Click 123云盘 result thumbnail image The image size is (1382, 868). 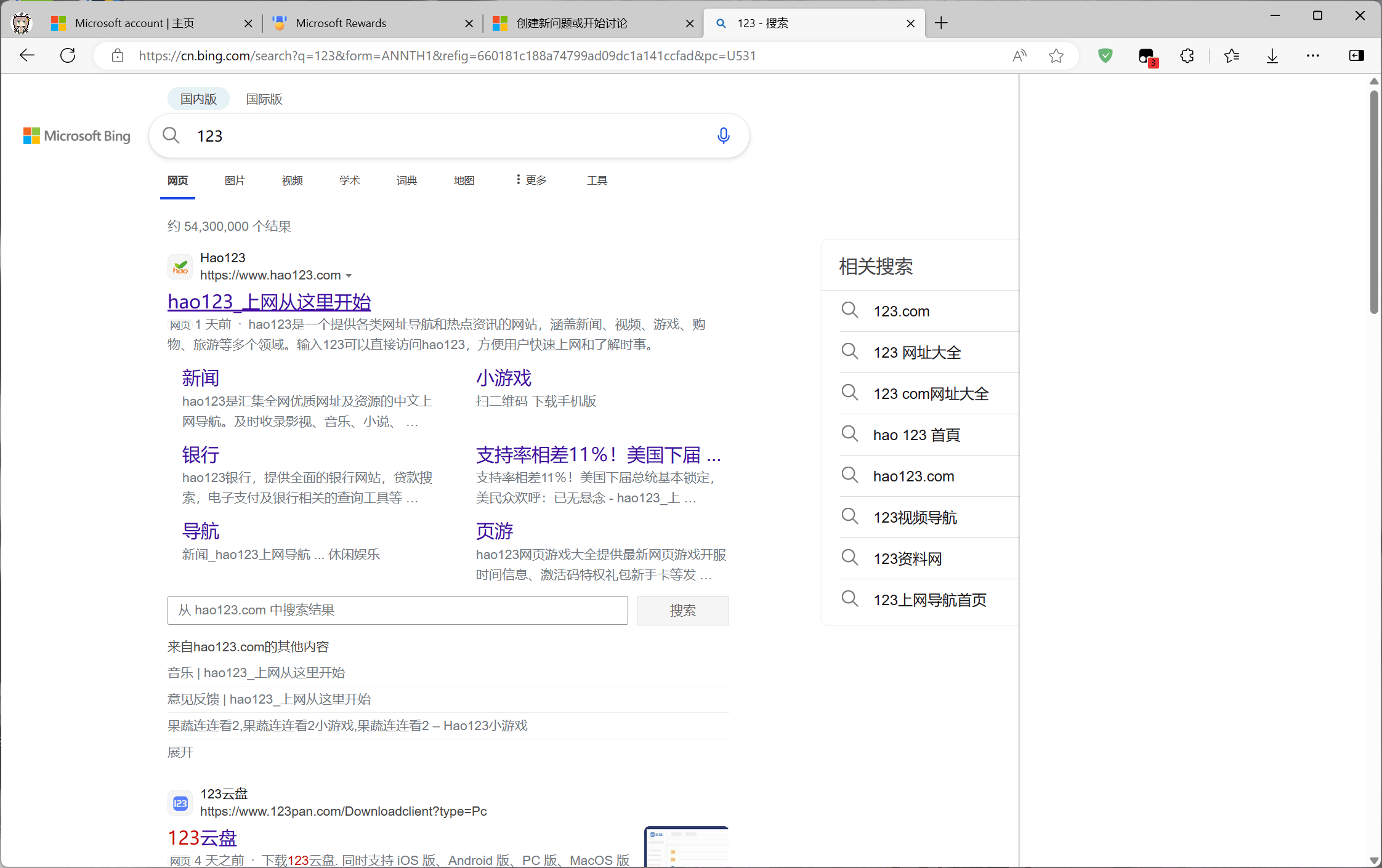[x=687, y=847]
